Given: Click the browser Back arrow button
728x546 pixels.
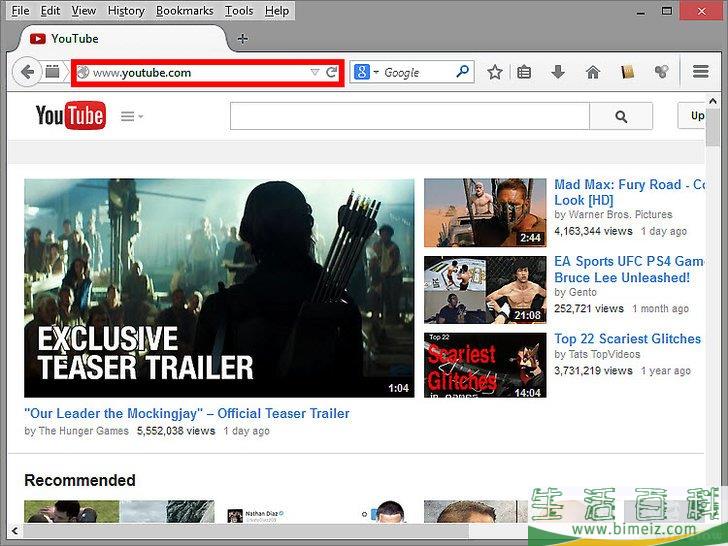Looking at the screenshot, I should [27, 72].
